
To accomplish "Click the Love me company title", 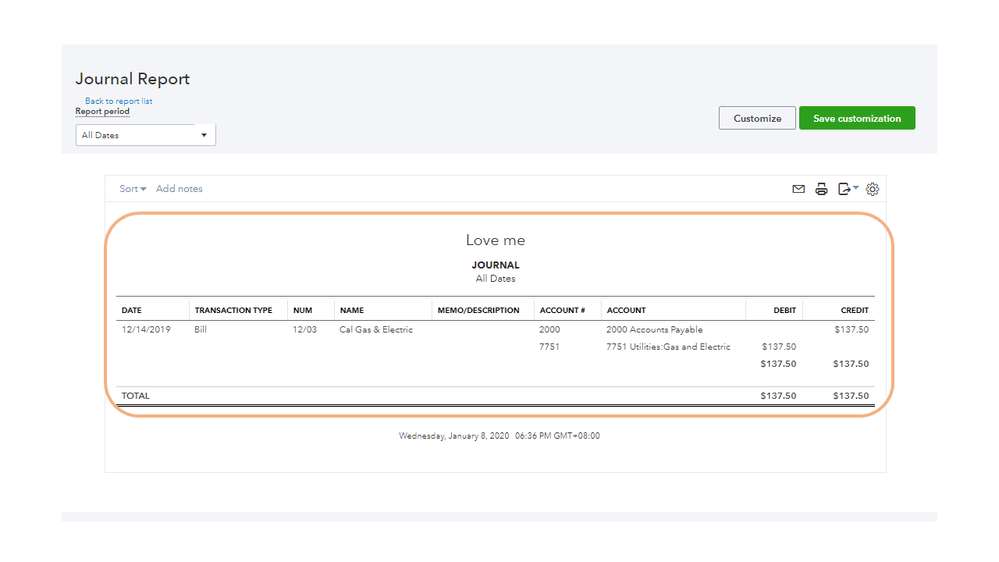I will [x=495, y=240].
